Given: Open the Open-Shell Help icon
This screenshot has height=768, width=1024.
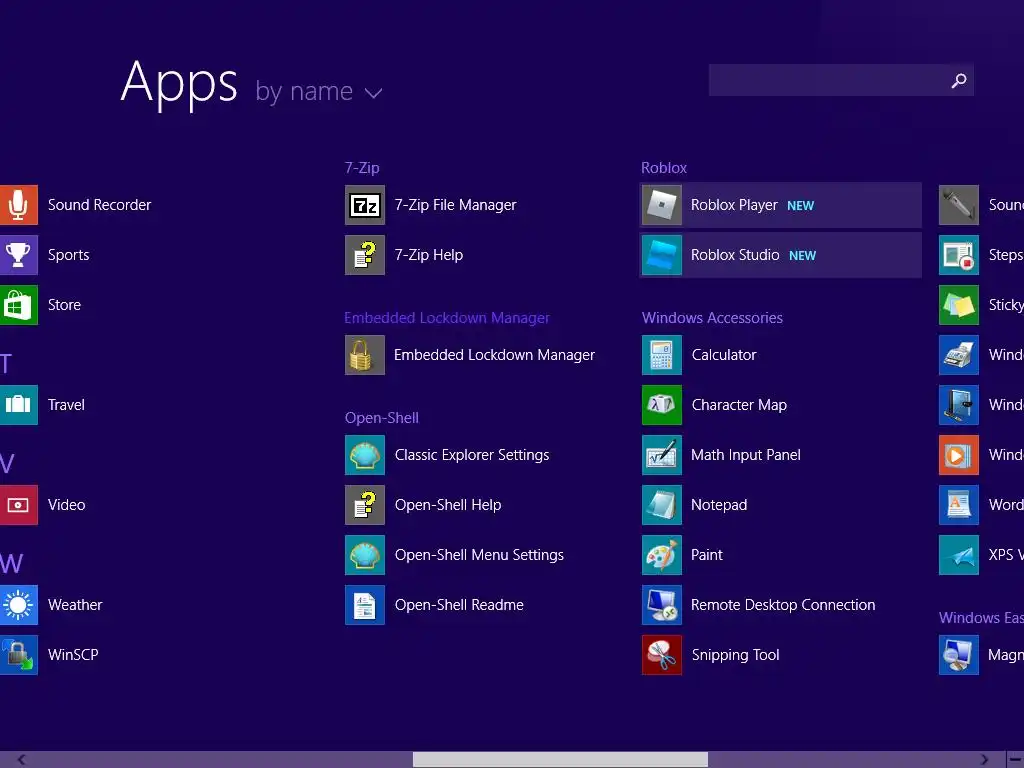Looking at the screenshot, I should click(x=364, y=505).
